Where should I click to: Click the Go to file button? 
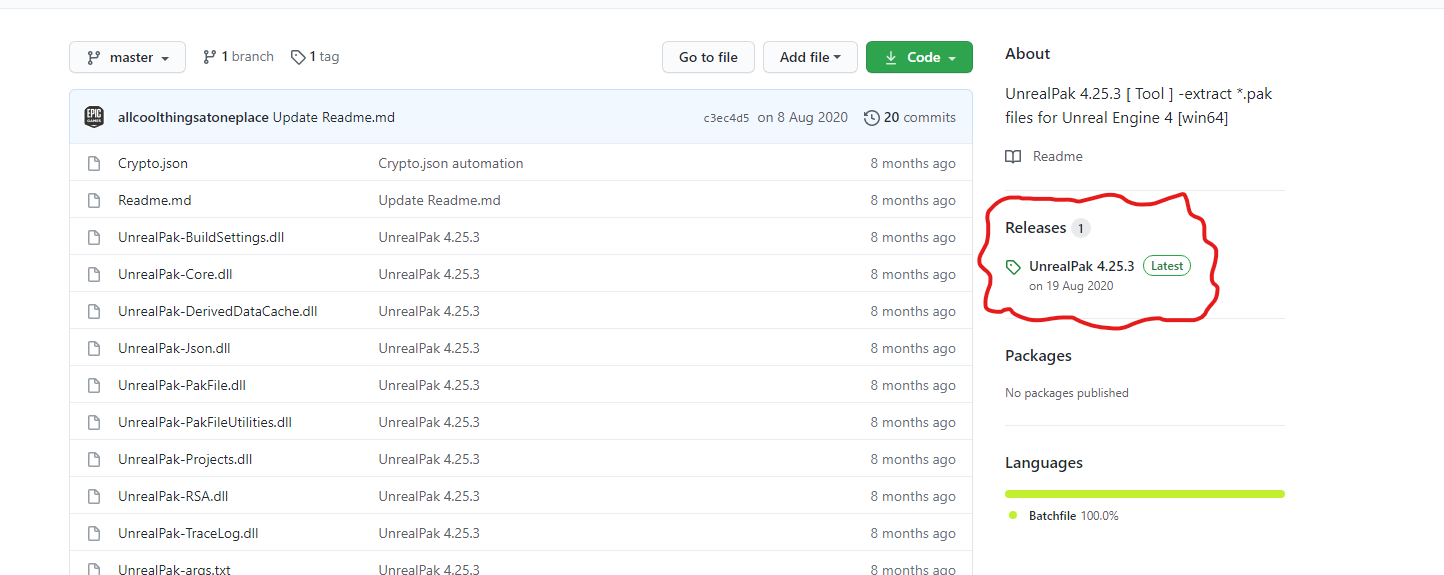pos(708,57)
